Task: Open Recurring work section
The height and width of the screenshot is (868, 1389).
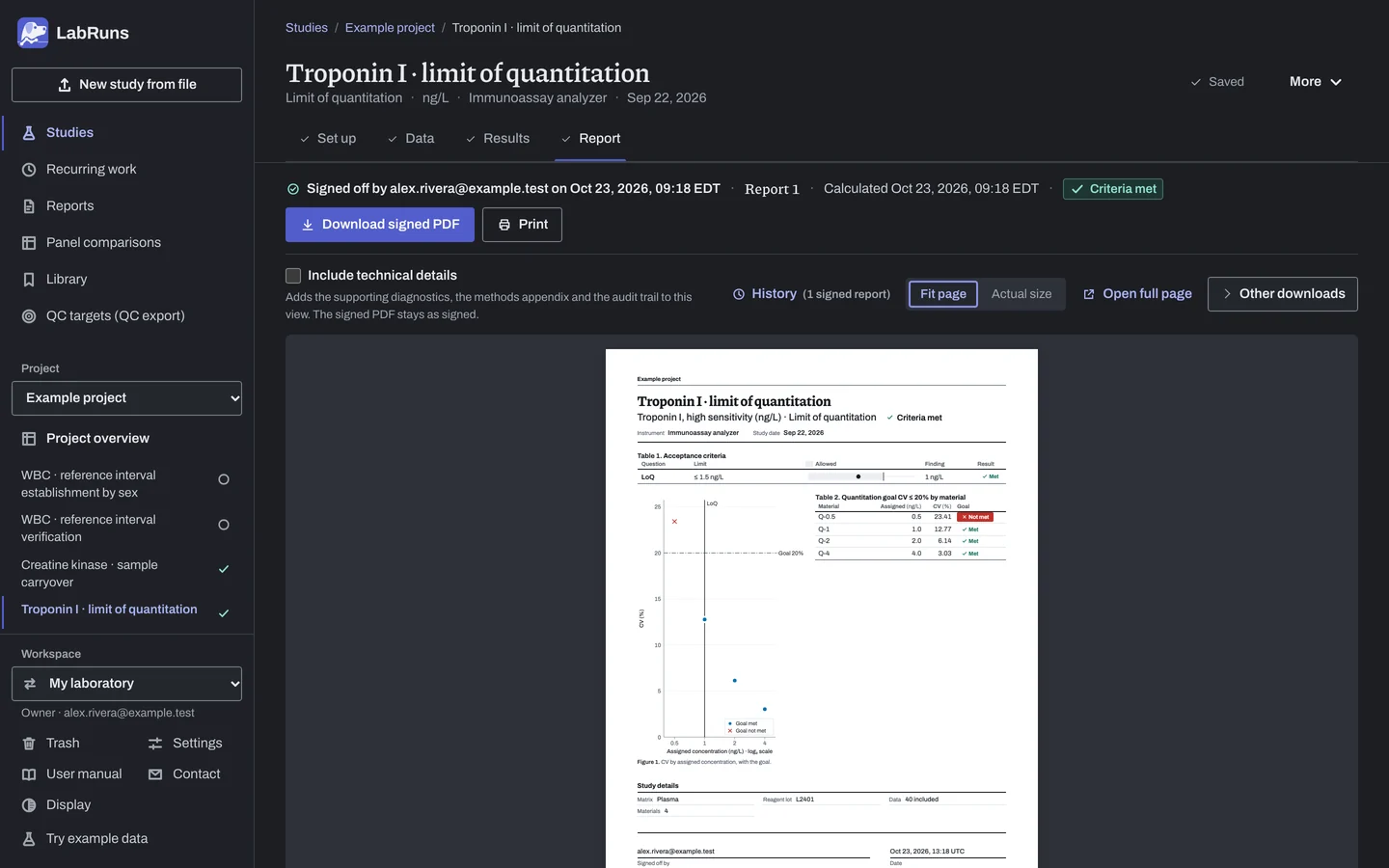Action: coord(127,170)
